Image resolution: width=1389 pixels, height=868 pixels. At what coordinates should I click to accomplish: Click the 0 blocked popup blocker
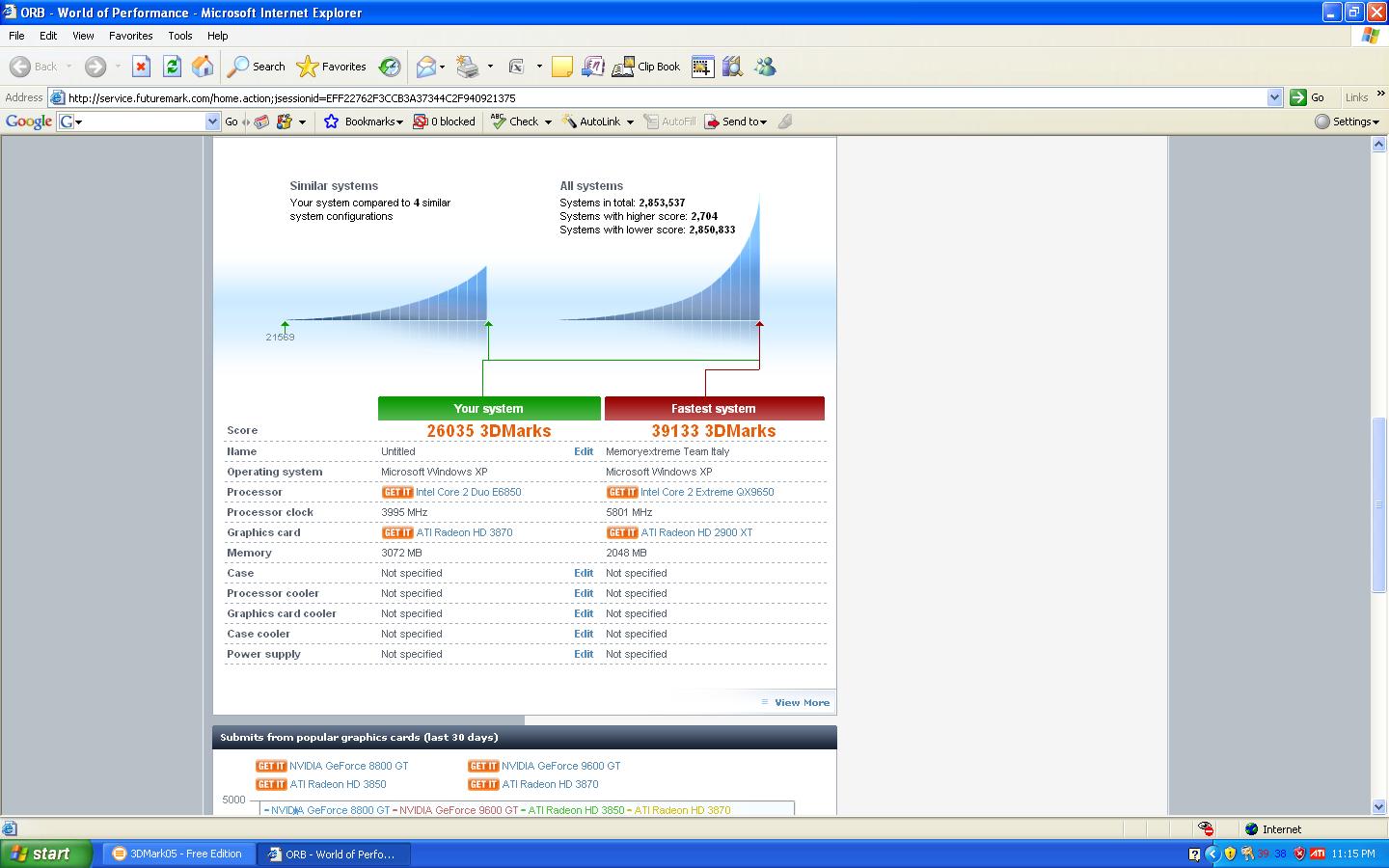(445, 122)
